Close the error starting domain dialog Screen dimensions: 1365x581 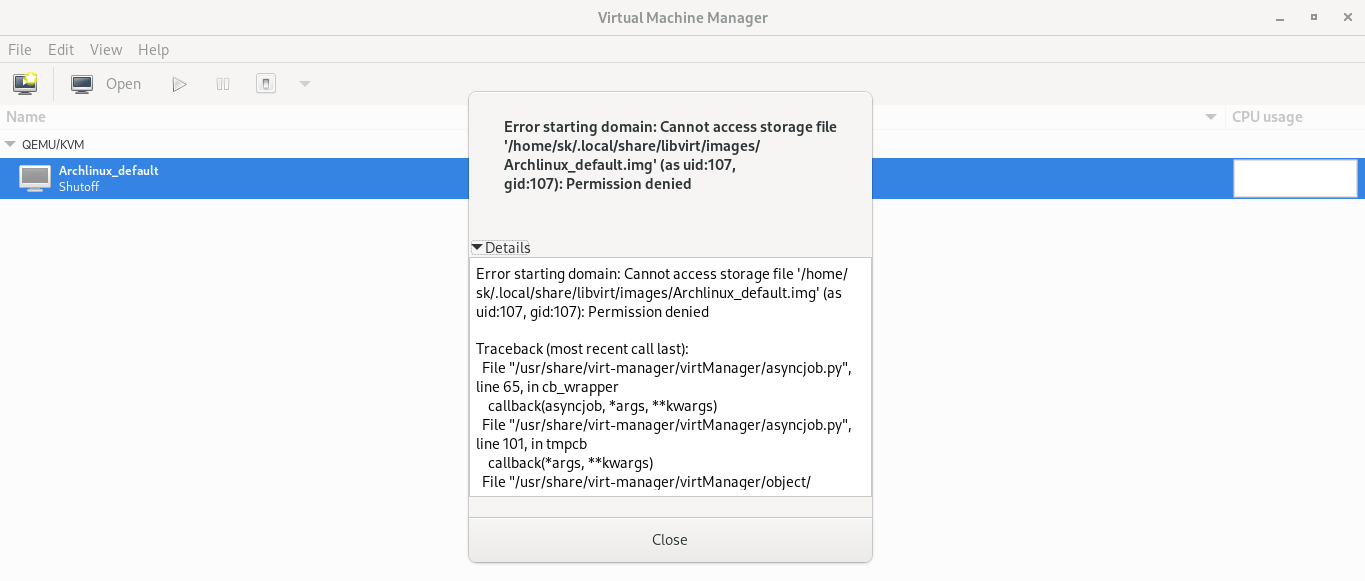click(669, 539)
